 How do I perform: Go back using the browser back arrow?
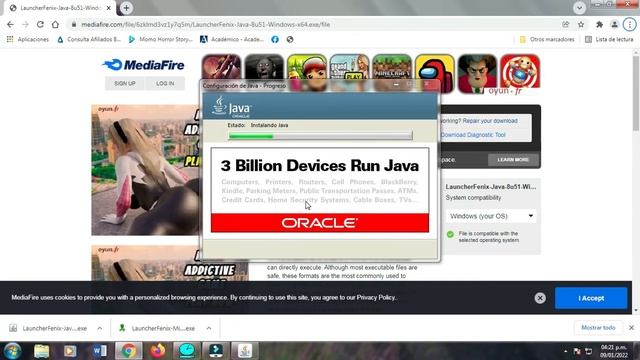tap(10, 24)
